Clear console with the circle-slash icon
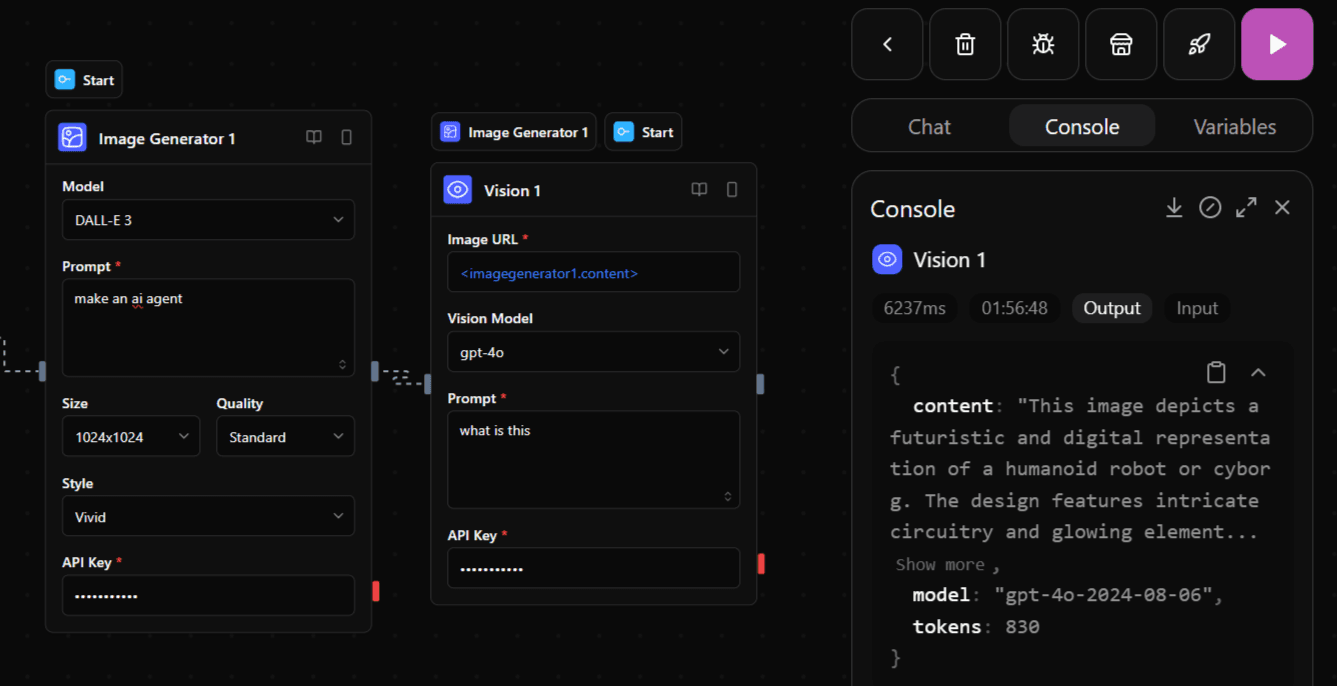1337x686 pixels. pyautogui.click(x=1210, y=208)
